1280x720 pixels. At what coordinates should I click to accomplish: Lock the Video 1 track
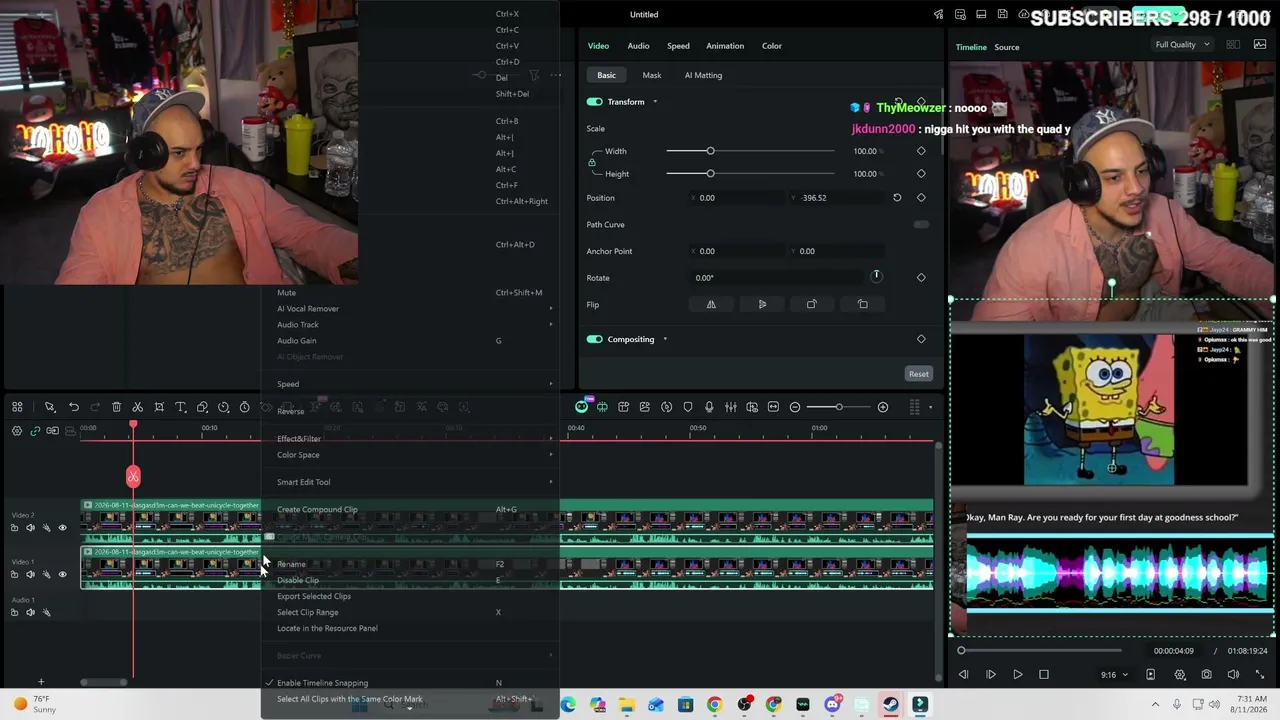click(x=14, y=575)
